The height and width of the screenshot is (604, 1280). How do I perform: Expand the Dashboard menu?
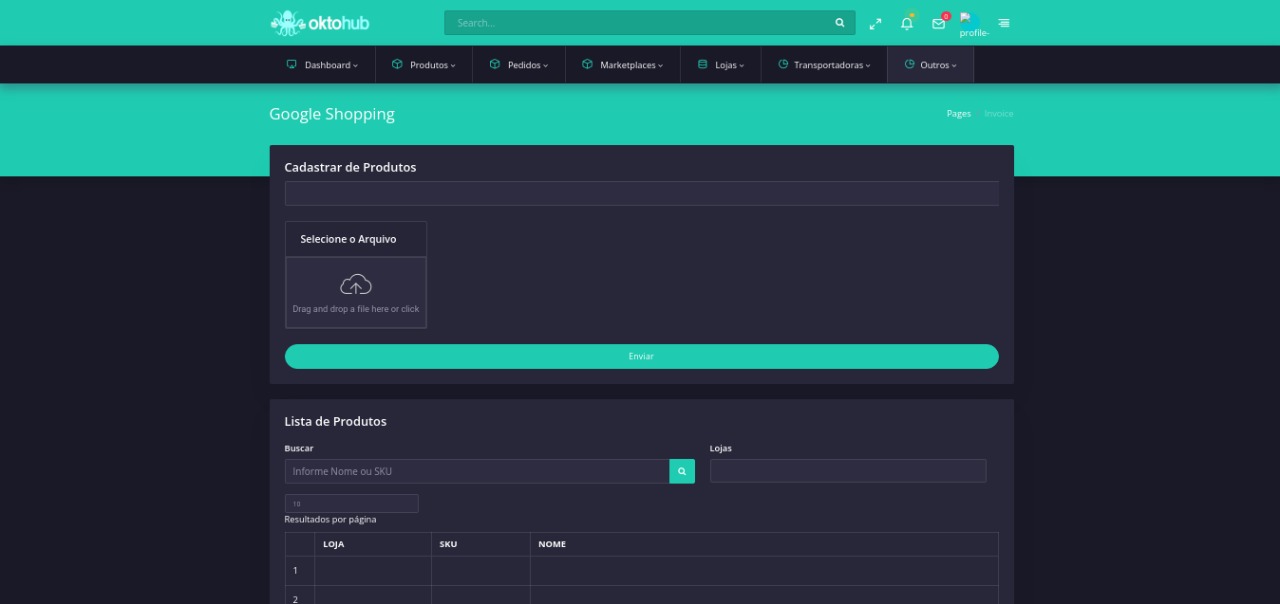(322, 65)
